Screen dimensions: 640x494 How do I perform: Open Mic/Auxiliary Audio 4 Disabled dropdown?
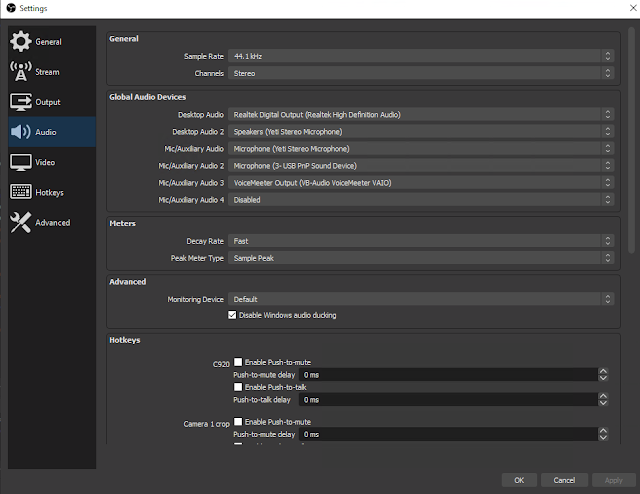pos(421,200)
